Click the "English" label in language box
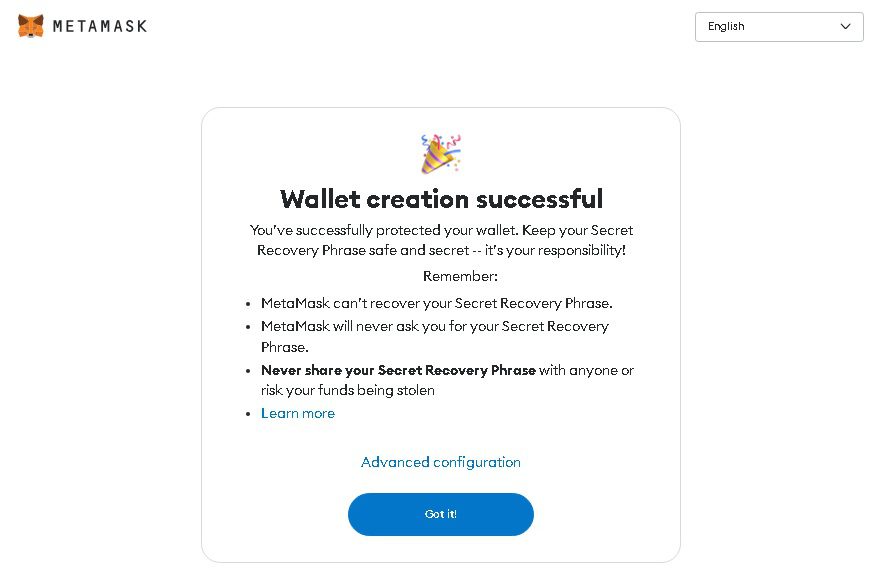The height and width of the screenshot is (572, 893). tap(726, 27)
